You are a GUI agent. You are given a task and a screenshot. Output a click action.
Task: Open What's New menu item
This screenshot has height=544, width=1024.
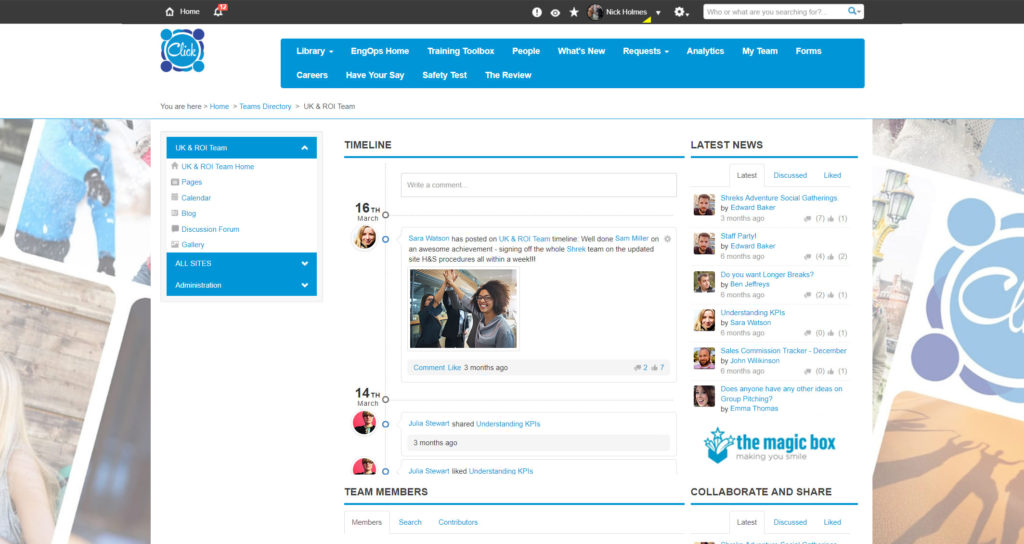click(x=581, y=51)
